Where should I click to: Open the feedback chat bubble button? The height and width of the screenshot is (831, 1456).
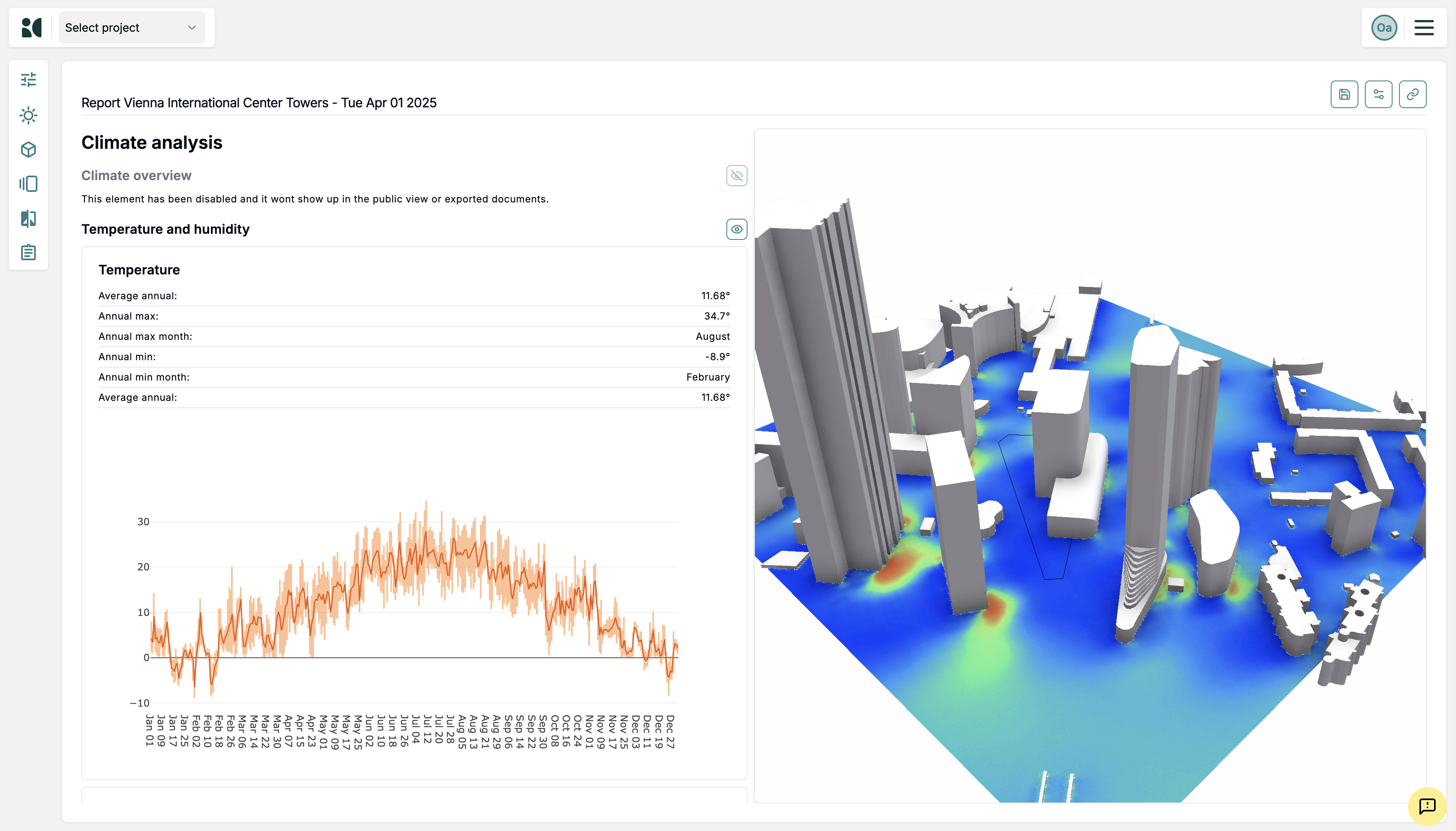coord(1427,806)
